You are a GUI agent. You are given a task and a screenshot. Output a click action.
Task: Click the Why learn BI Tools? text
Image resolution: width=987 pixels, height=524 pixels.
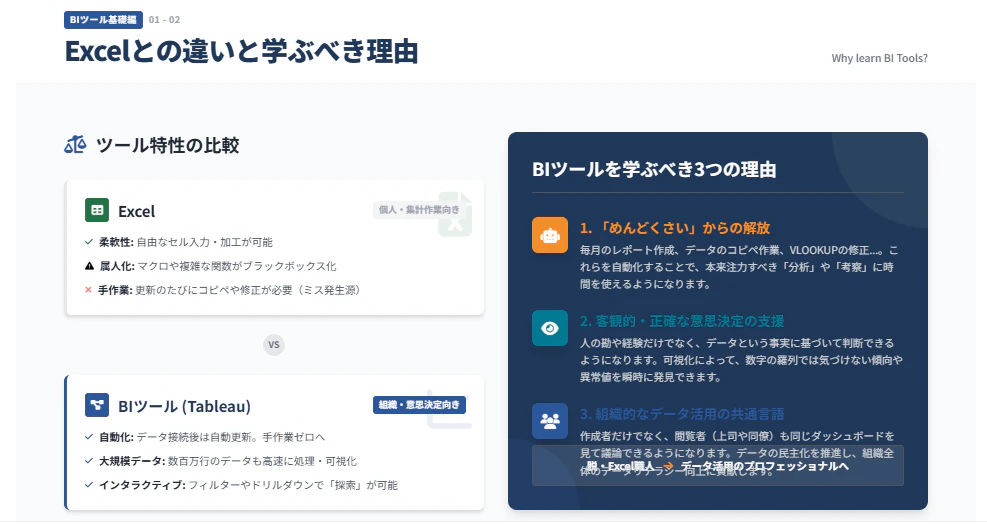pos(879,58)
